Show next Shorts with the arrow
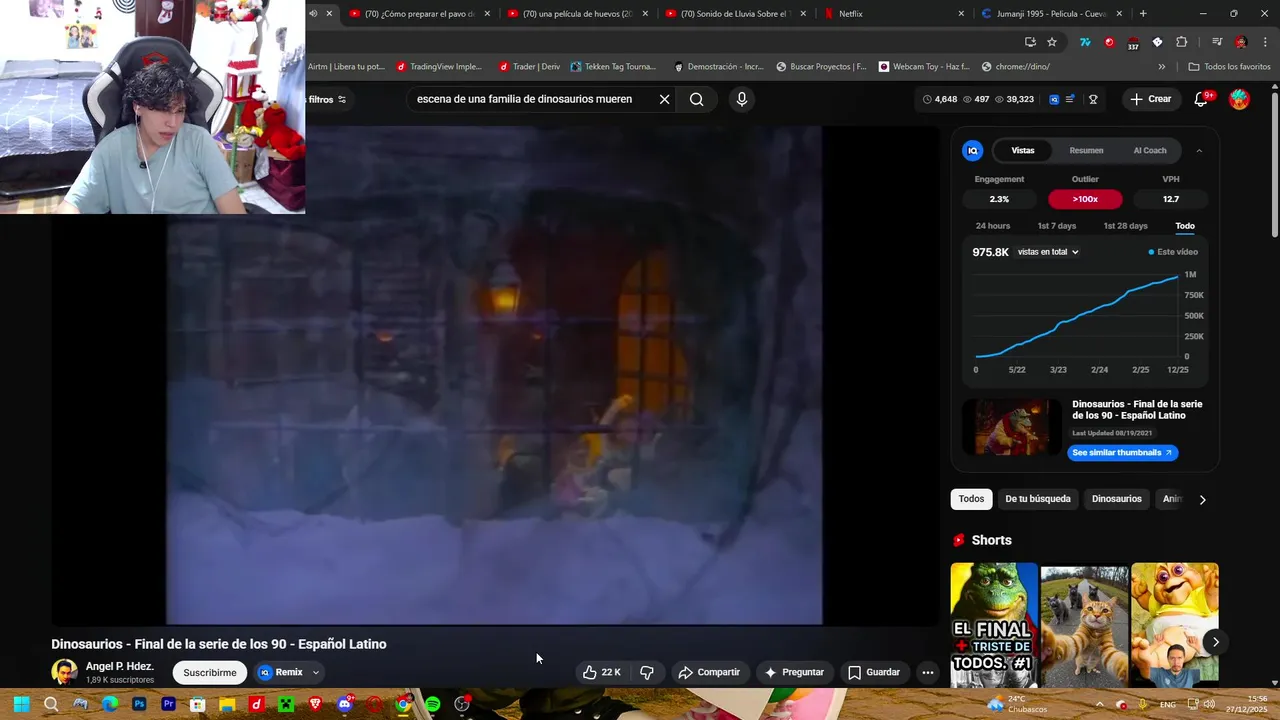The image size is (1280, 720). click(x=1215, y=642)
